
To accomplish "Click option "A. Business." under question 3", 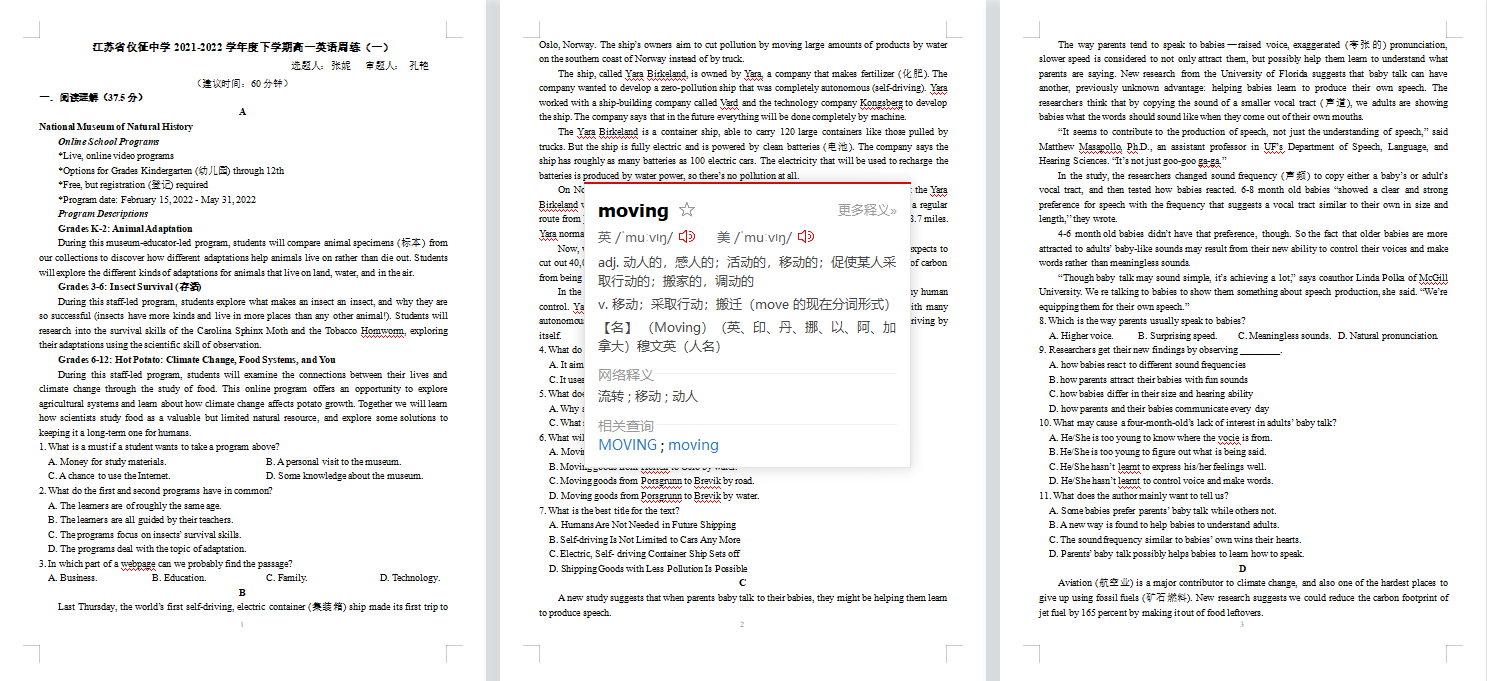I will click(73, 577).
